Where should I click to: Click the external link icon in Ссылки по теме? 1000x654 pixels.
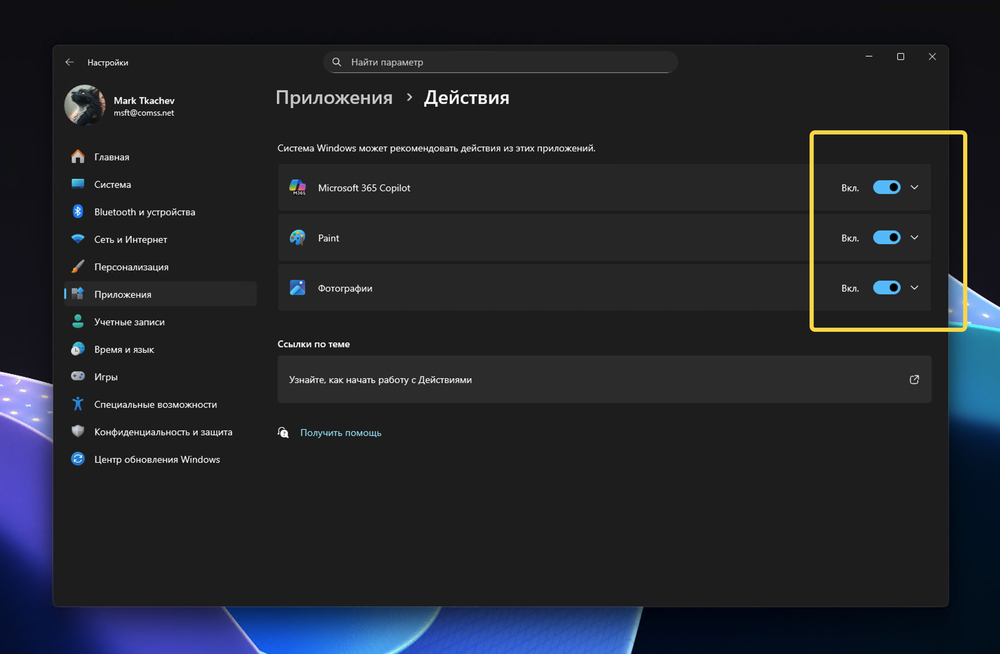914,380
